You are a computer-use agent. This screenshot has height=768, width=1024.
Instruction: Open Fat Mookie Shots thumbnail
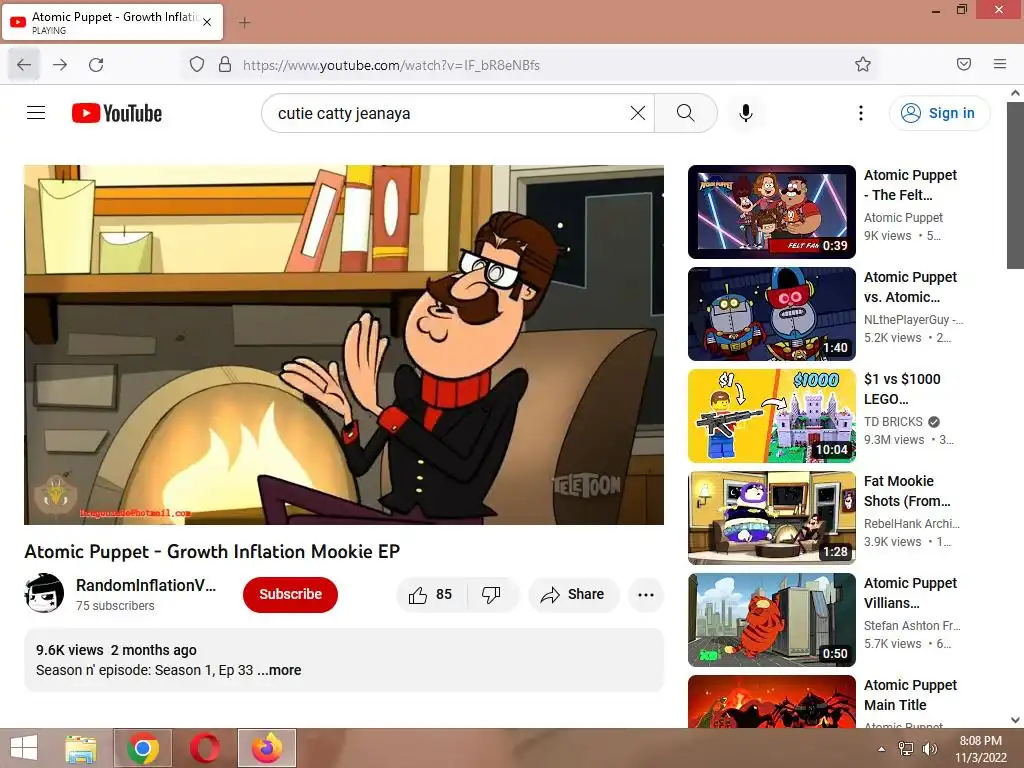pos(772,518)
